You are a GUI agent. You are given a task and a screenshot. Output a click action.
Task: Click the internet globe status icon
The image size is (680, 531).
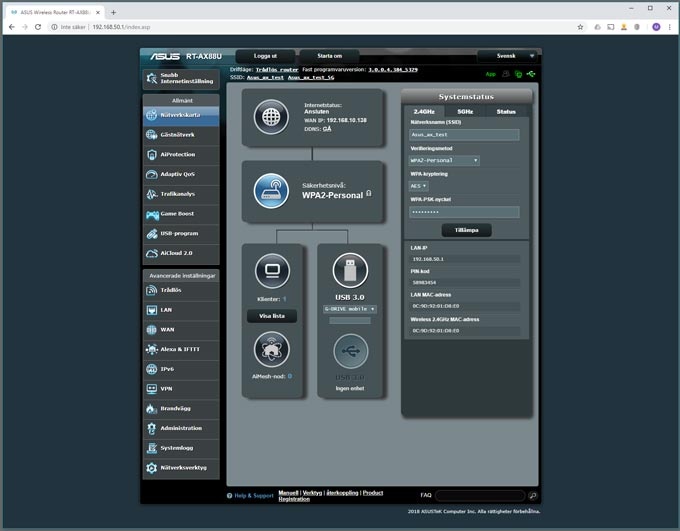271,116
